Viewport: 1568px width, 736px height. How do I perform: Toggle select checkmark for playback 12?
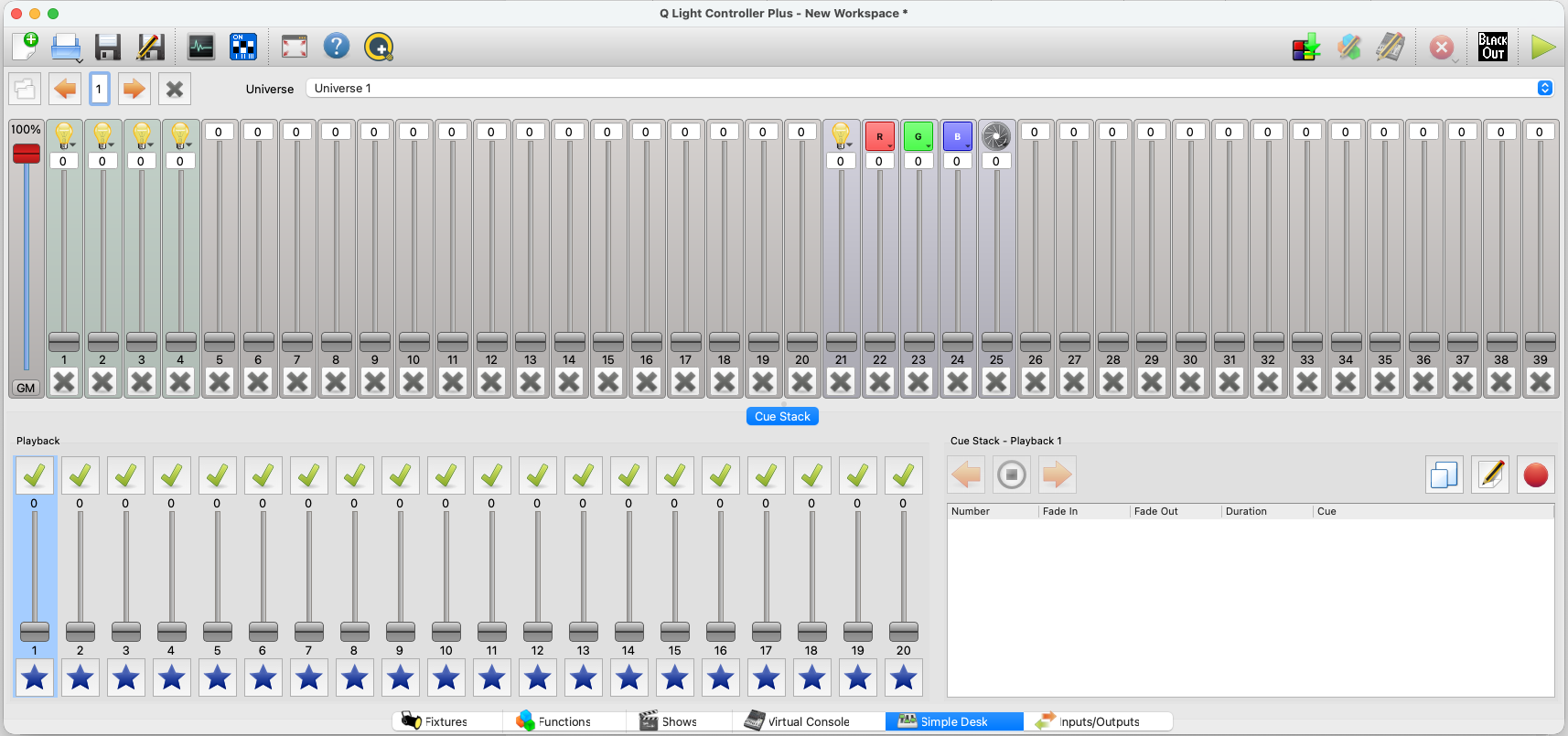tap(537, 475)
